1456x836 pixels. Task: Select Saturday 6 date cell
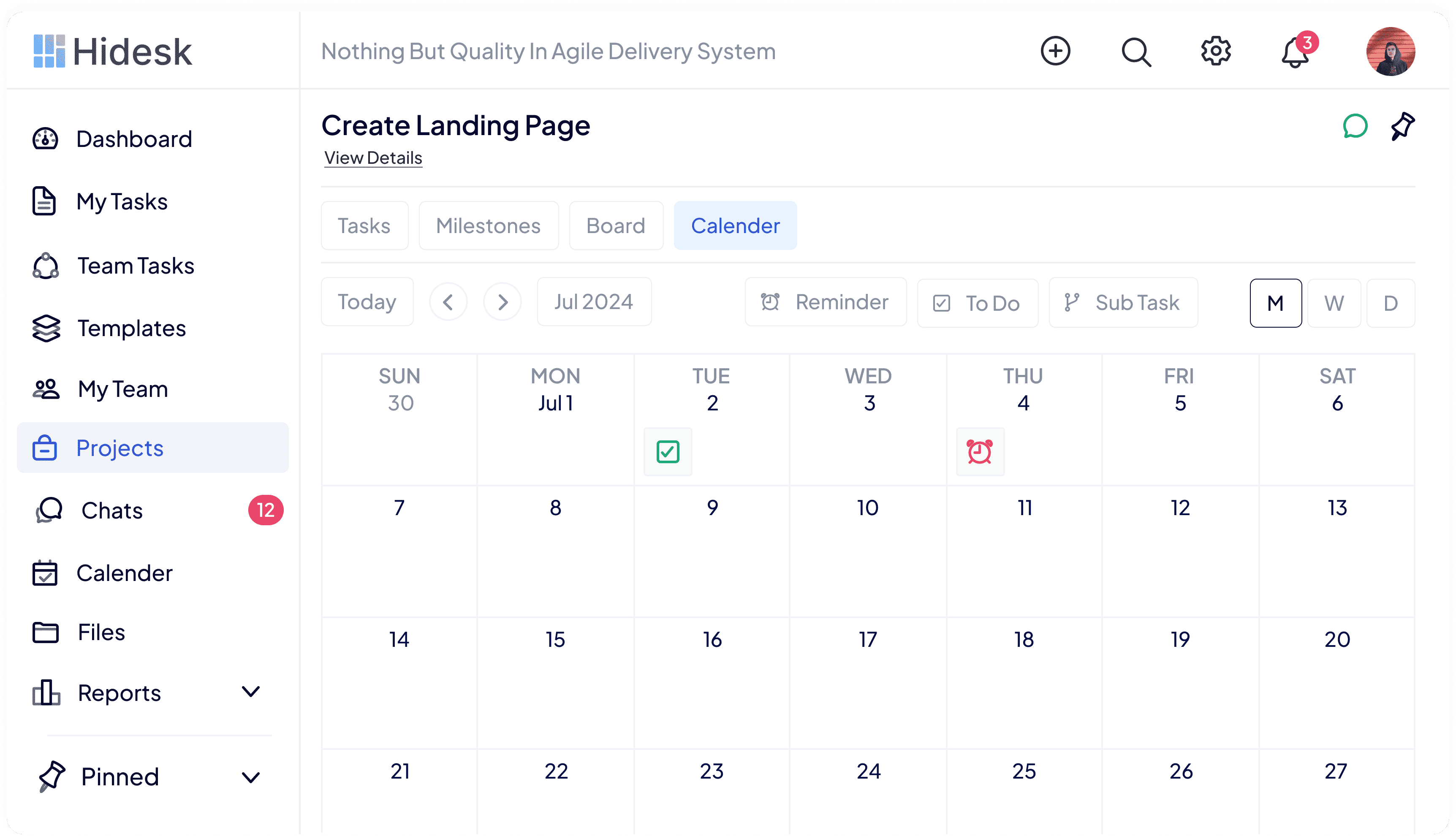point(1337,420)
